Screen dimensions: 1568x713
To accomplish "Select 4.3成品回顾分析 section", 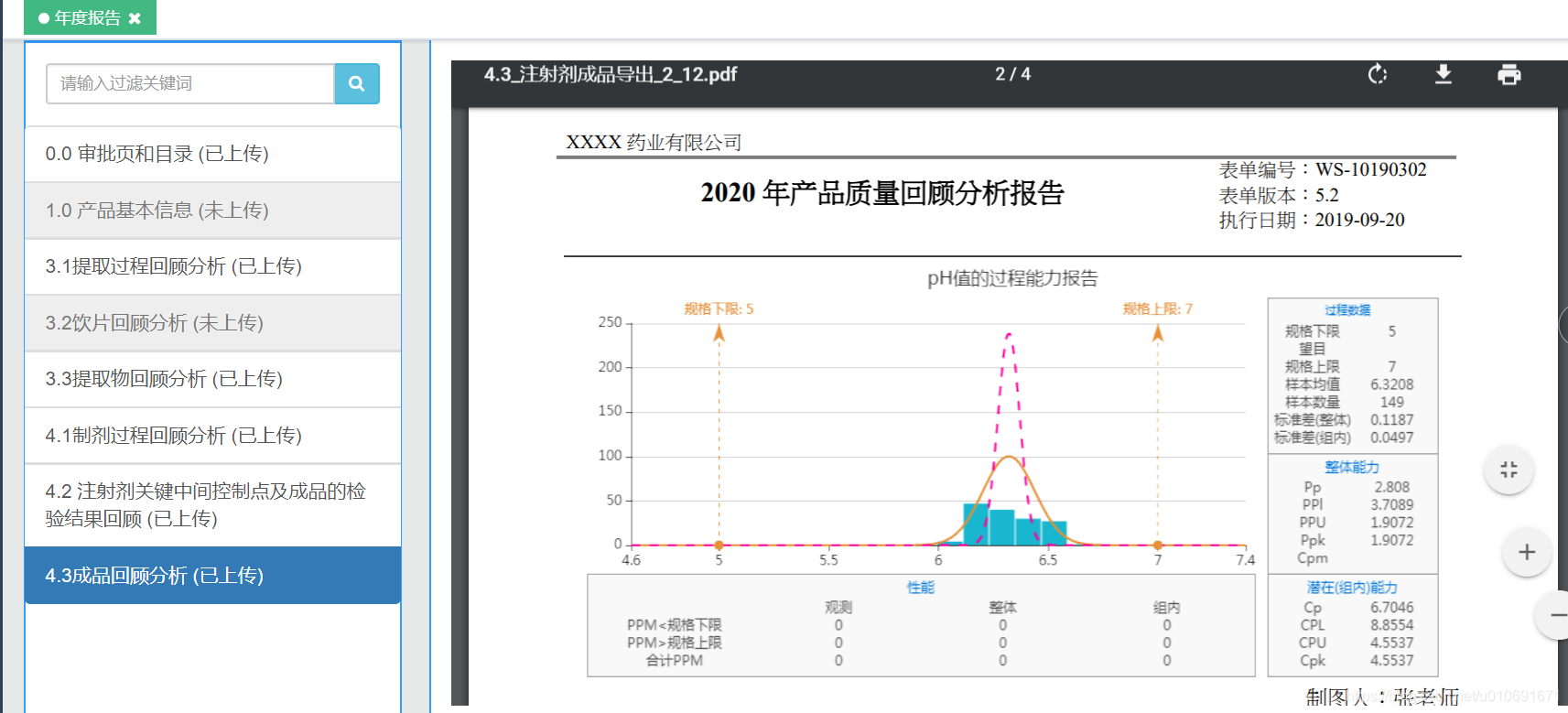I will tap(212, 576).
